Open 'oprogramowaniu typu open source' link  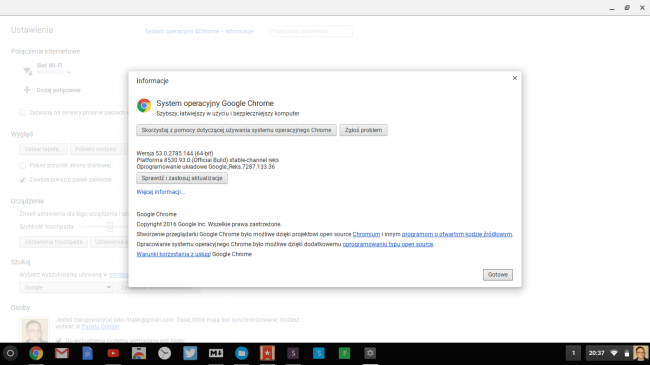(388, 244)
